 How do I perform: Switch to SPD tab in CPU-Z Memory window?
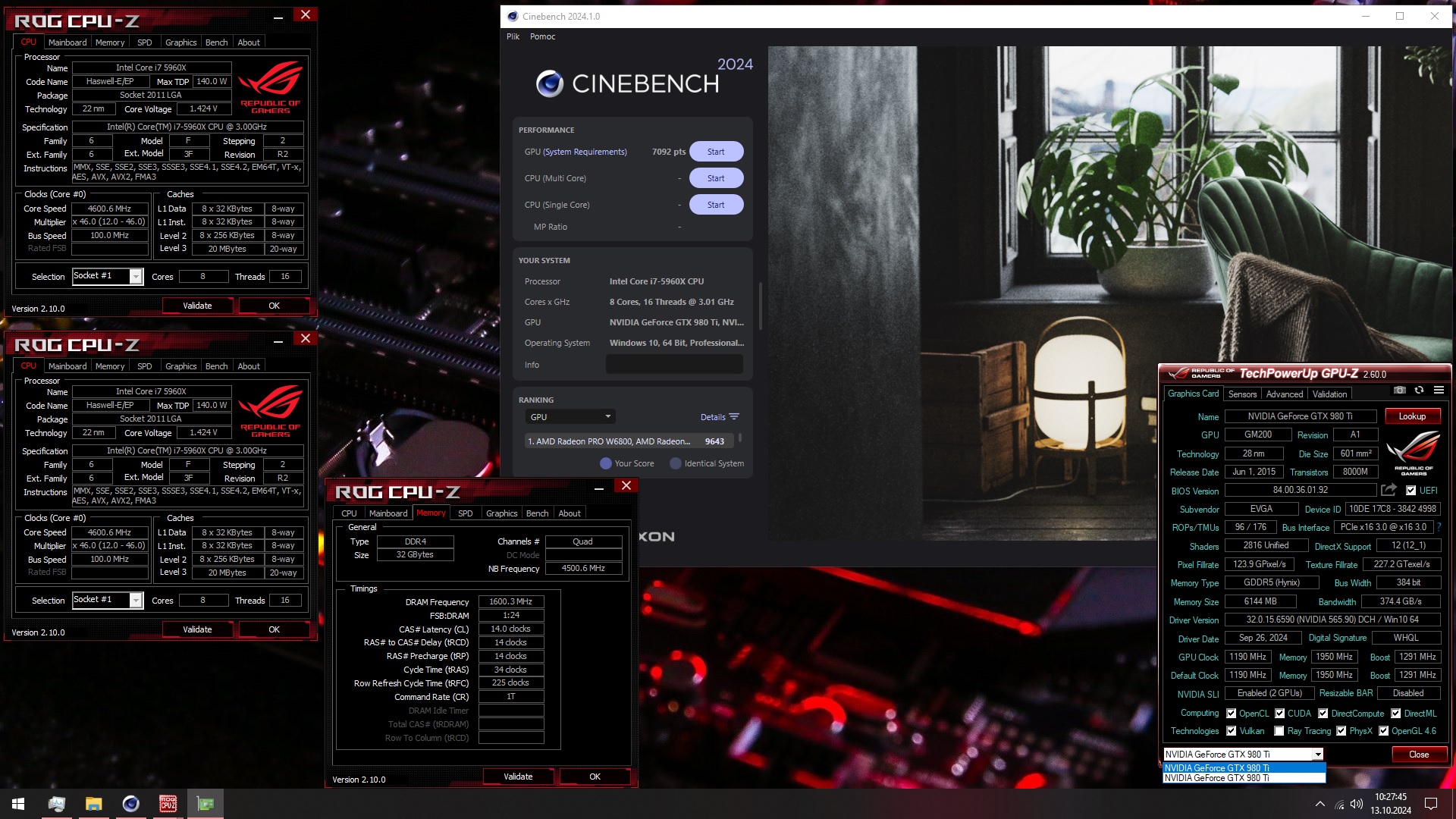click(x=466, y=513)
